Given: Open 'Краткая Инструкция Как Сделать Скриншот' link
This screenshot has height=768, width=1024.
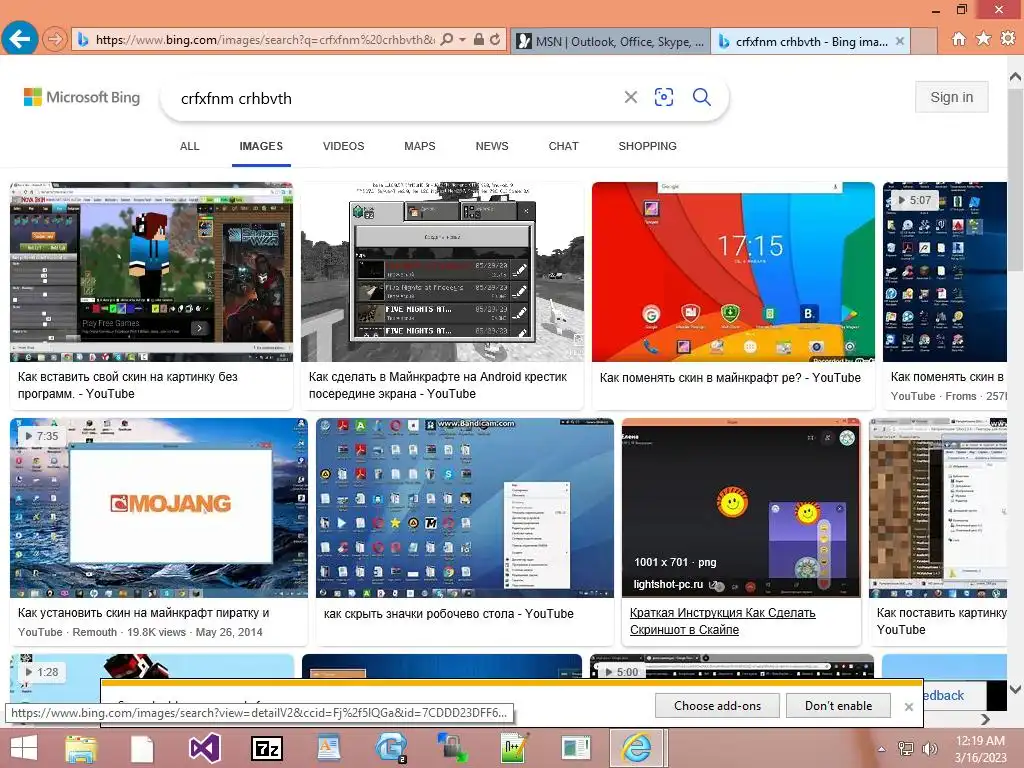Looking at the screenshot, I should point(722,621).
